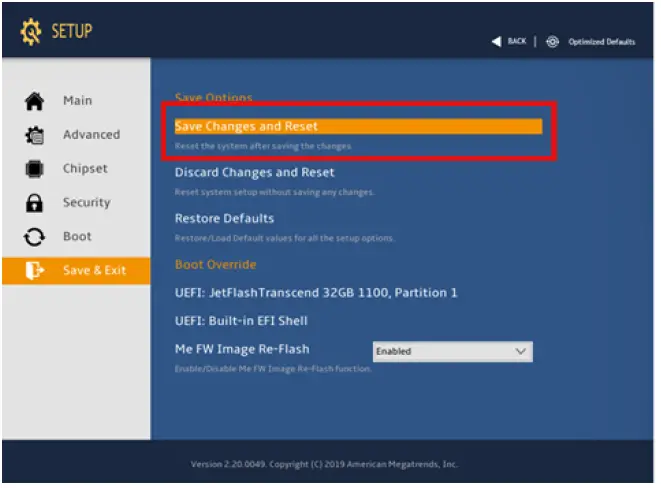This screenshot has width=661, height=488.
Task: Click the BACK label in the header
Action: pos(517,41)
